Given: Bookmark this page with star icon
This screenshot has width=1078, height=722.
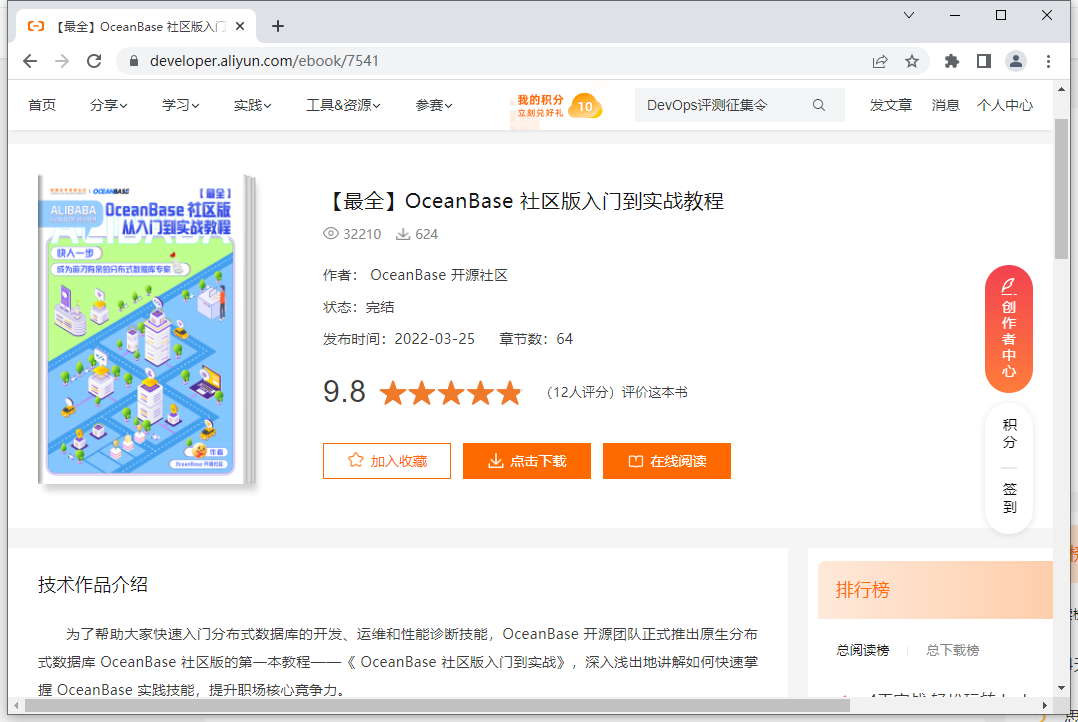Looking at the screenshot, I should 912,61.
